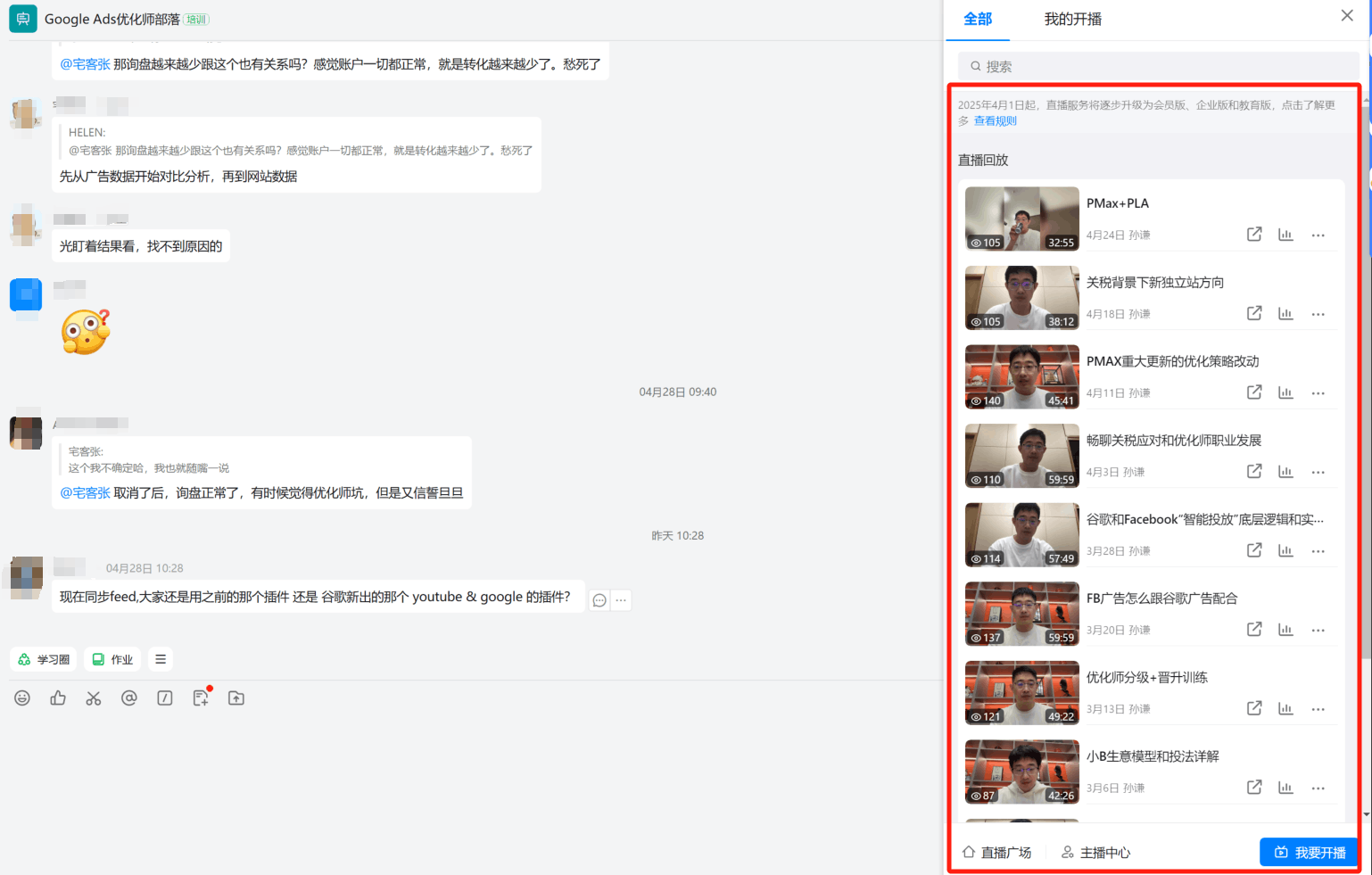Click the camera icon inside 我要开播 button
The image size is (1372, 875).
[1282, 852]
